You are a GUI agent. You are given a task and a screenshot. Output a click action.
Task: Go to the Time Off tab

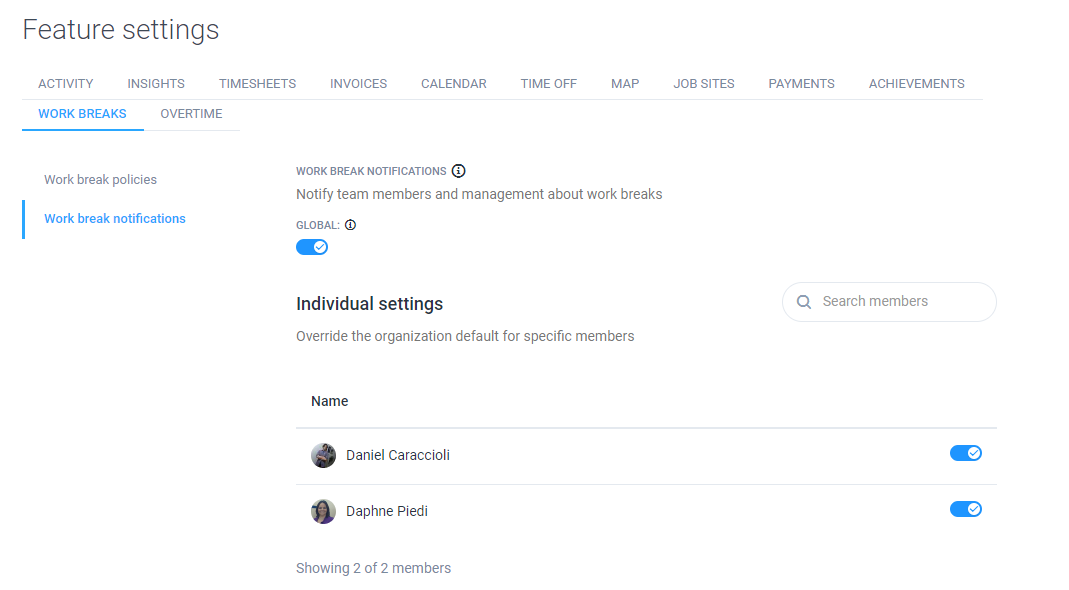click(548, 84)
